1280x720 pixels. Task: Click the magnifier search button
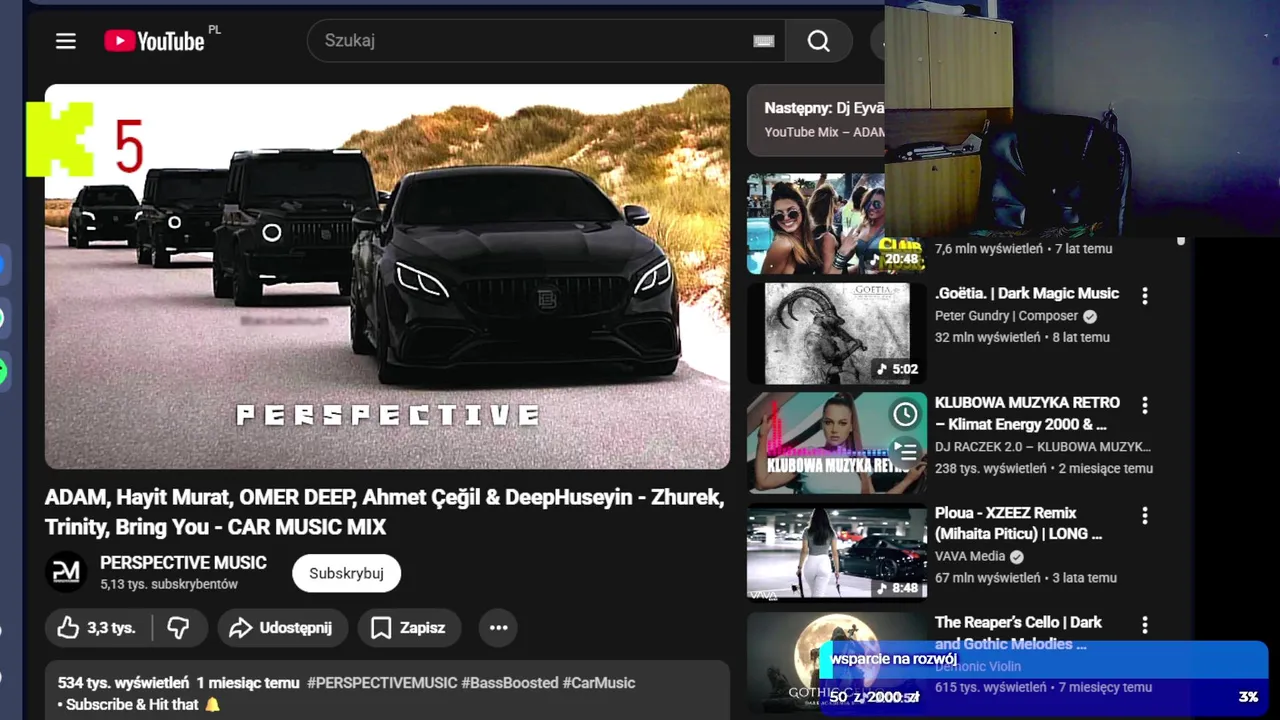point(819,41)
